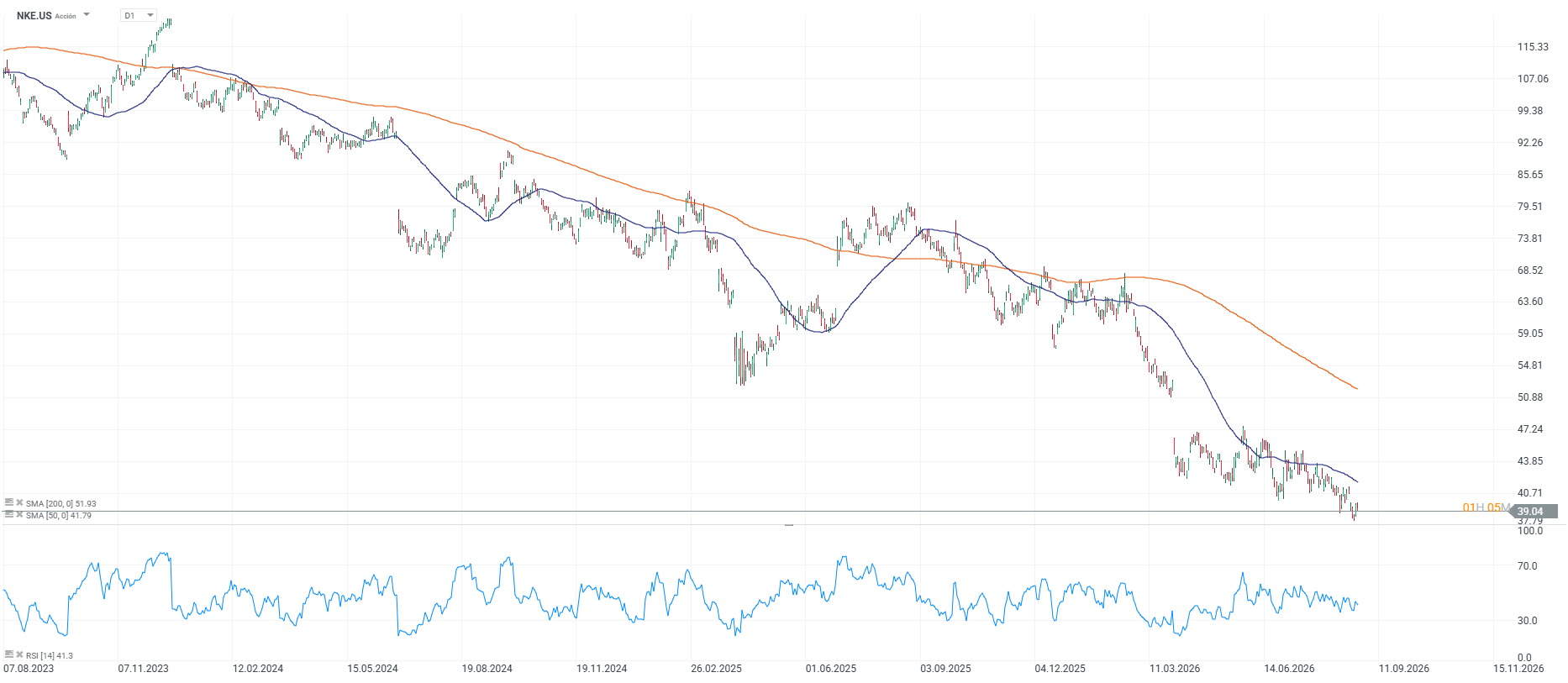Click the 03.09.2025 date label
Viewport: 1568px width, 683px height.
tap(945, 669)
